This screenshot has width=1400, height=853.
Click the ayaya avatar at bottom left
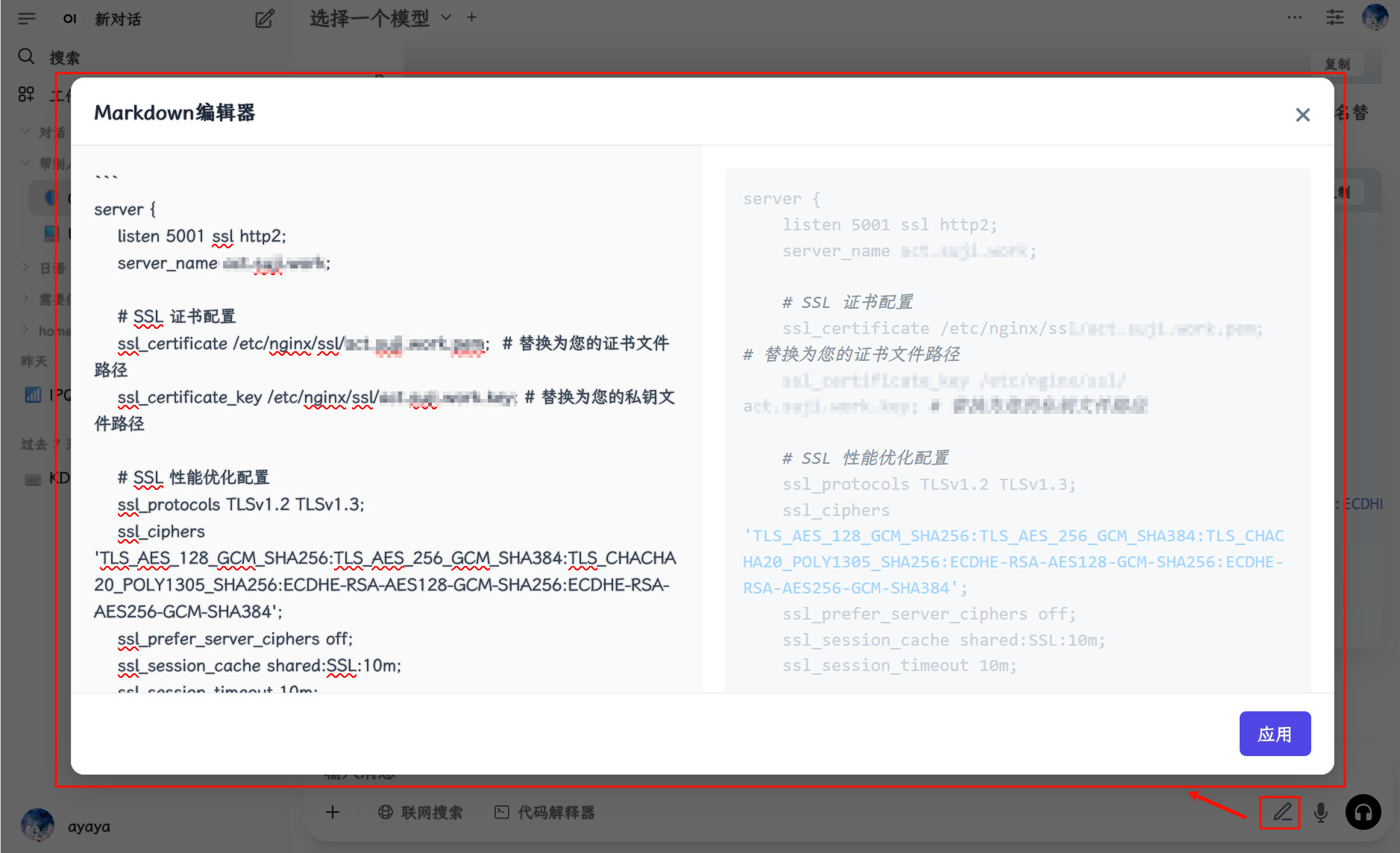coord(37,825)
